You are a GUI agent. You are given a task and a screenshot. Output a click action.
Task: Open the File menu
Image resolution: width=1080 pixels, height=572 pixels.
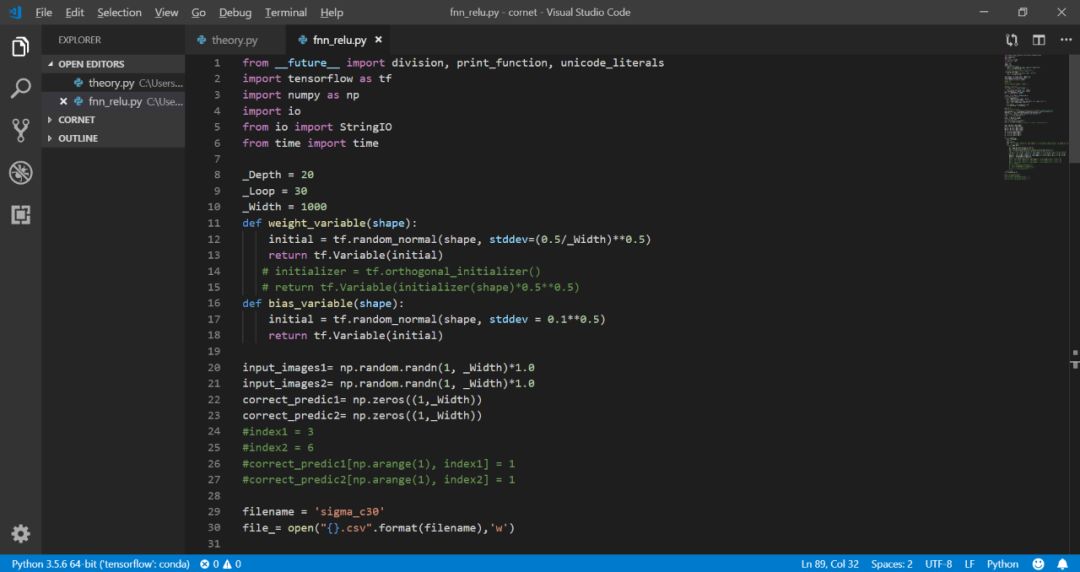pyautogui.click(x=43, y=12)
